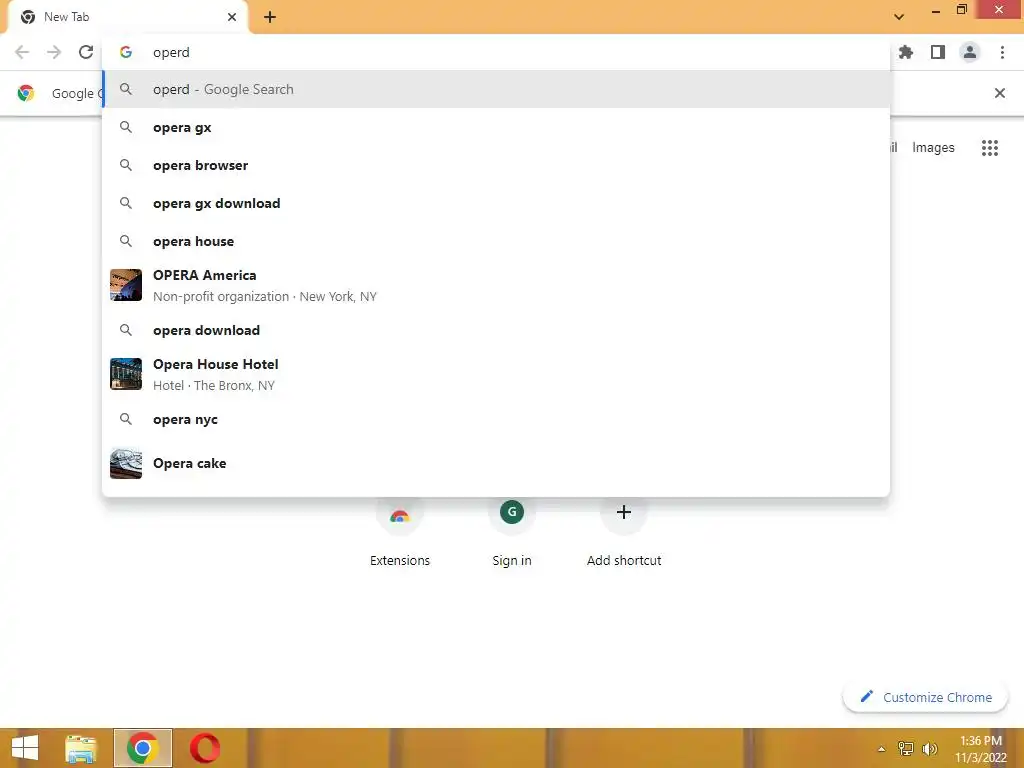Open the Google apps grid

click(x=990, y=148)
